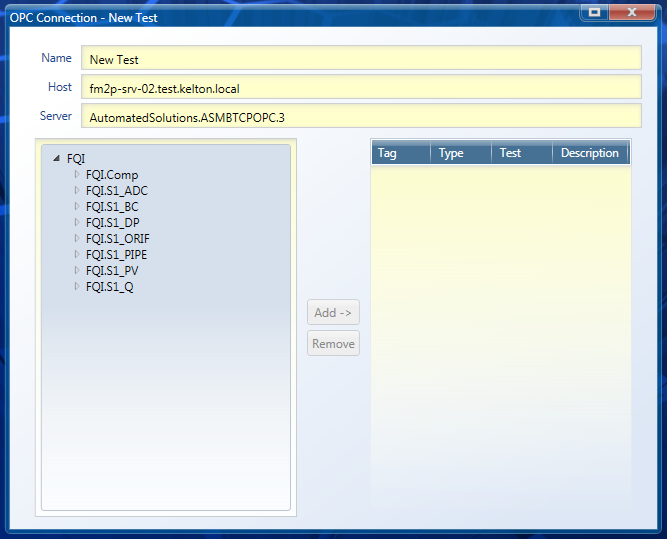Select FQI.Comp in the tree

[112, 175]
